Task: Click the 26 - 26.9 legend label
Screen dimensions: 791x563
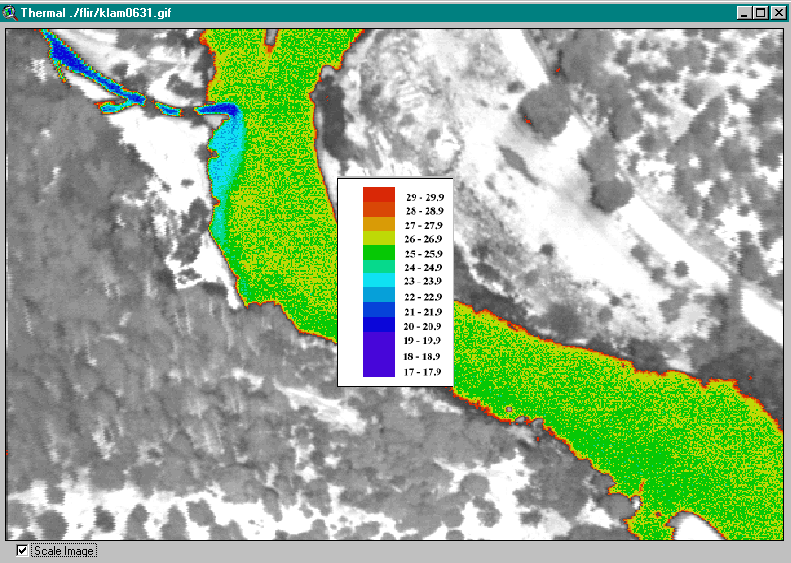Action: 423,239
